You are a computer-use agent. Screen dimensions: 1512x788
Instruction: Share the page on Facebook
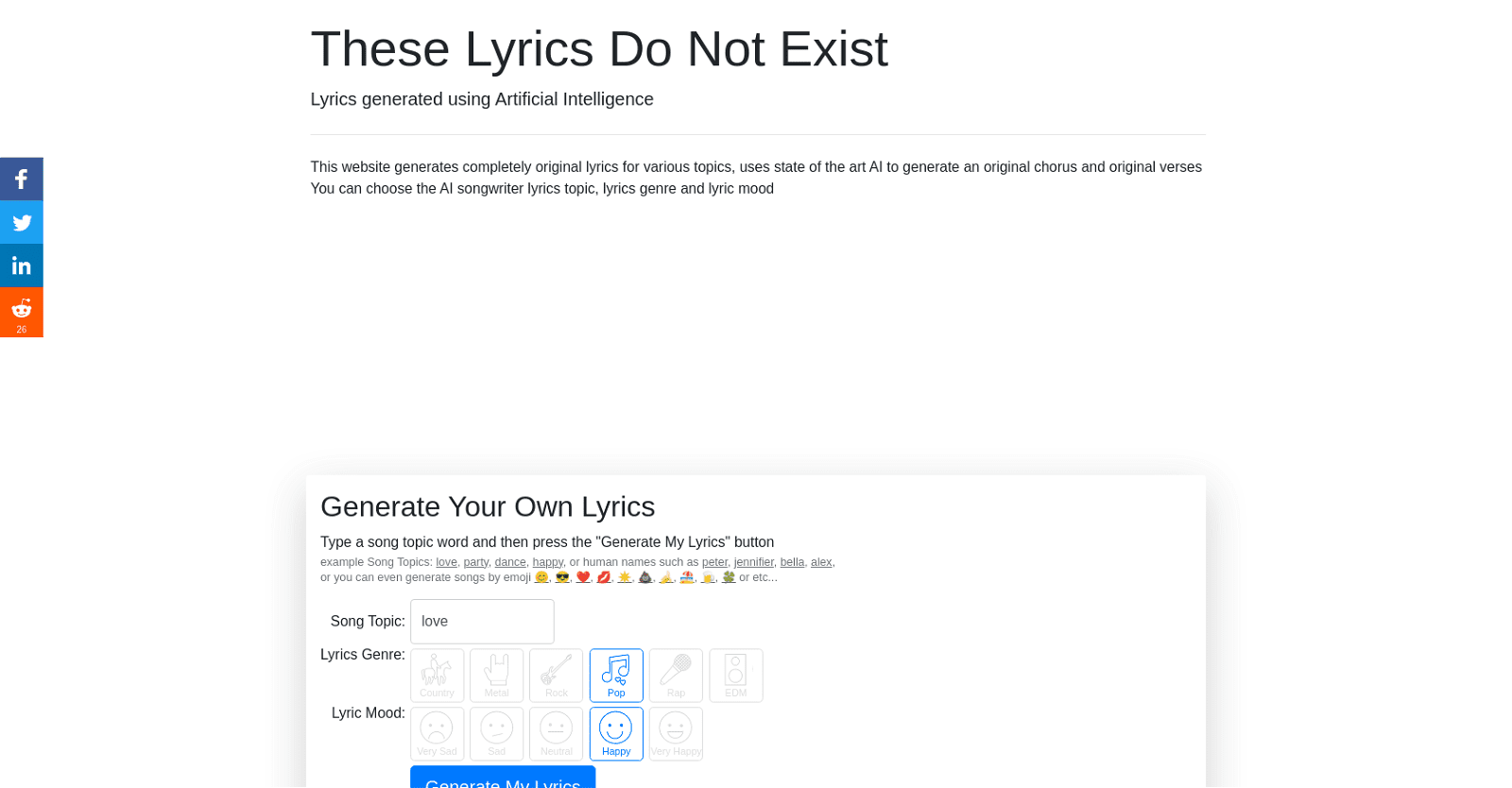[x=21, y=179]
